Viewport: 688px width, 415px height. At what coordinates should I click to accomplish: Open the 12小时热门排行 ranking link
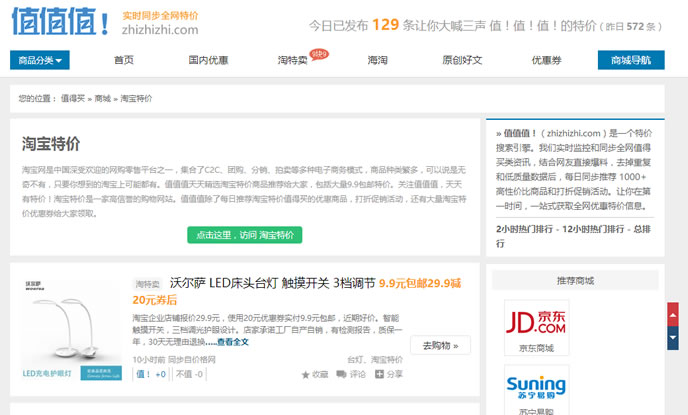593,229
